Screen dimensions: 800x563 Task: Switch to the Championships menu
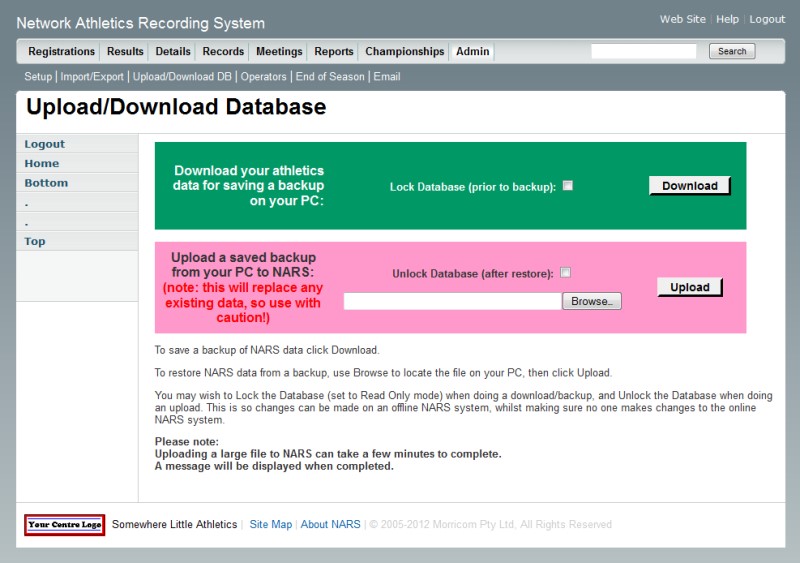click(404, 52)
